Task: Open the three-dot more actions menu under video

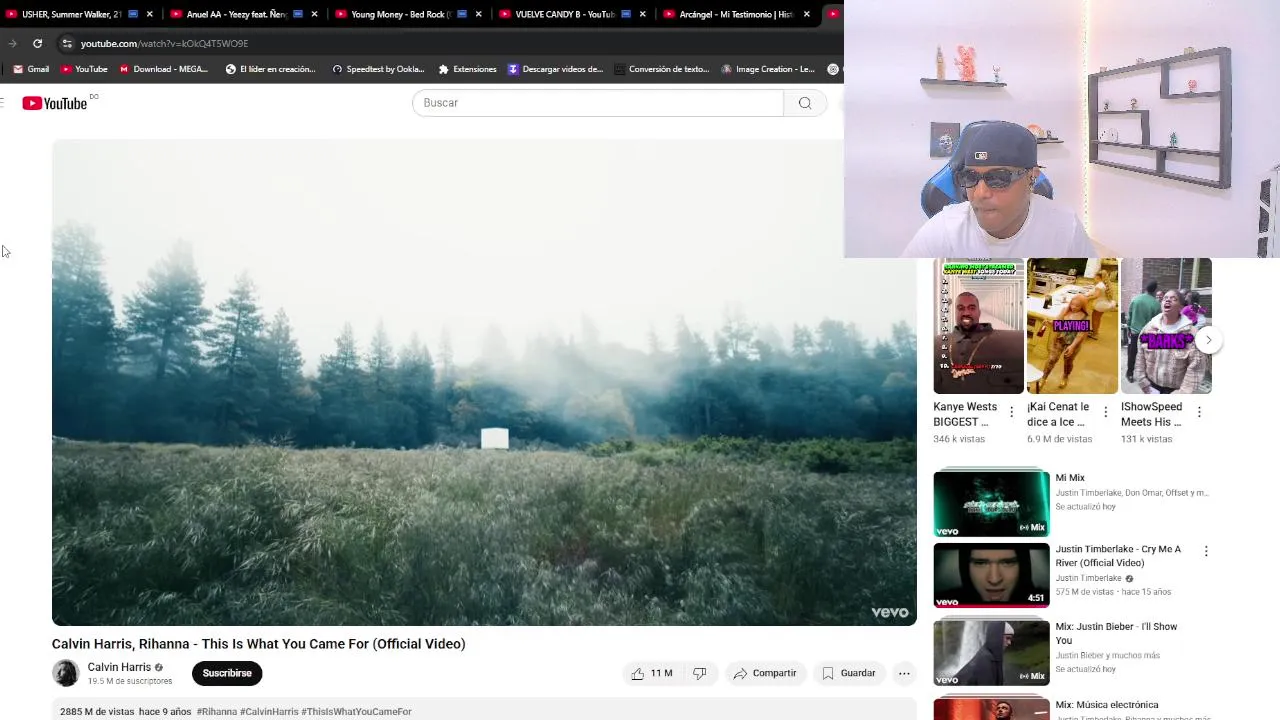Action: tap(904, 673)
